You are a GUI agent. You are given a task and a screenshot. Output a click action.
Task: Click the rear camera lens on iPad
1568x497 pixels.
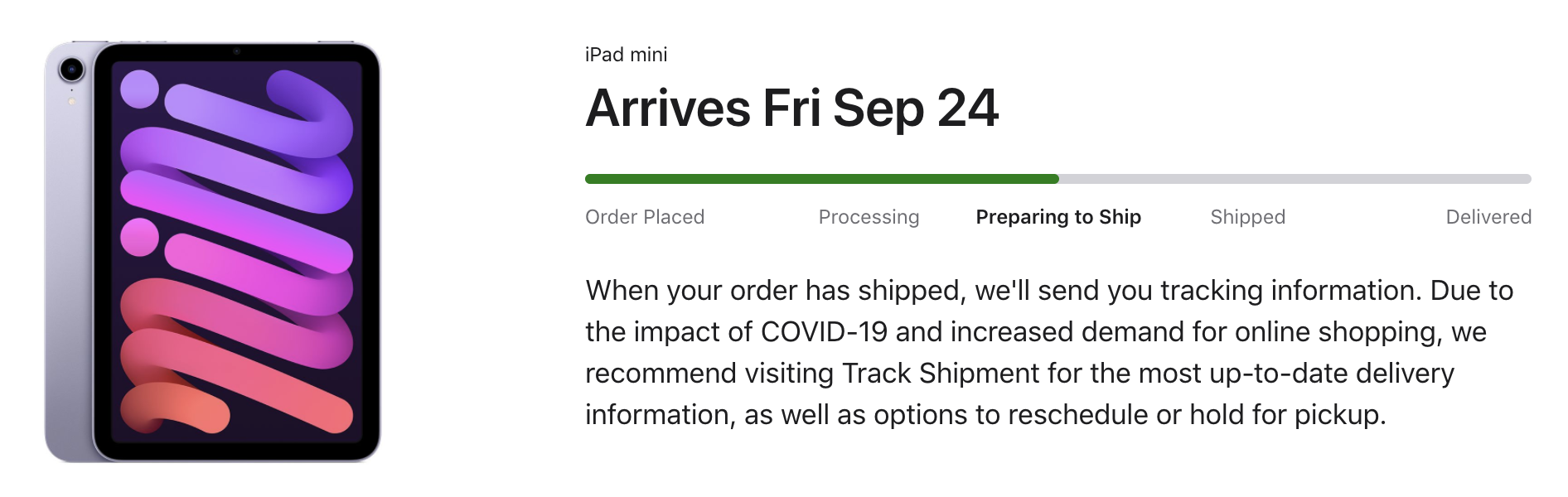coord(72,70)
